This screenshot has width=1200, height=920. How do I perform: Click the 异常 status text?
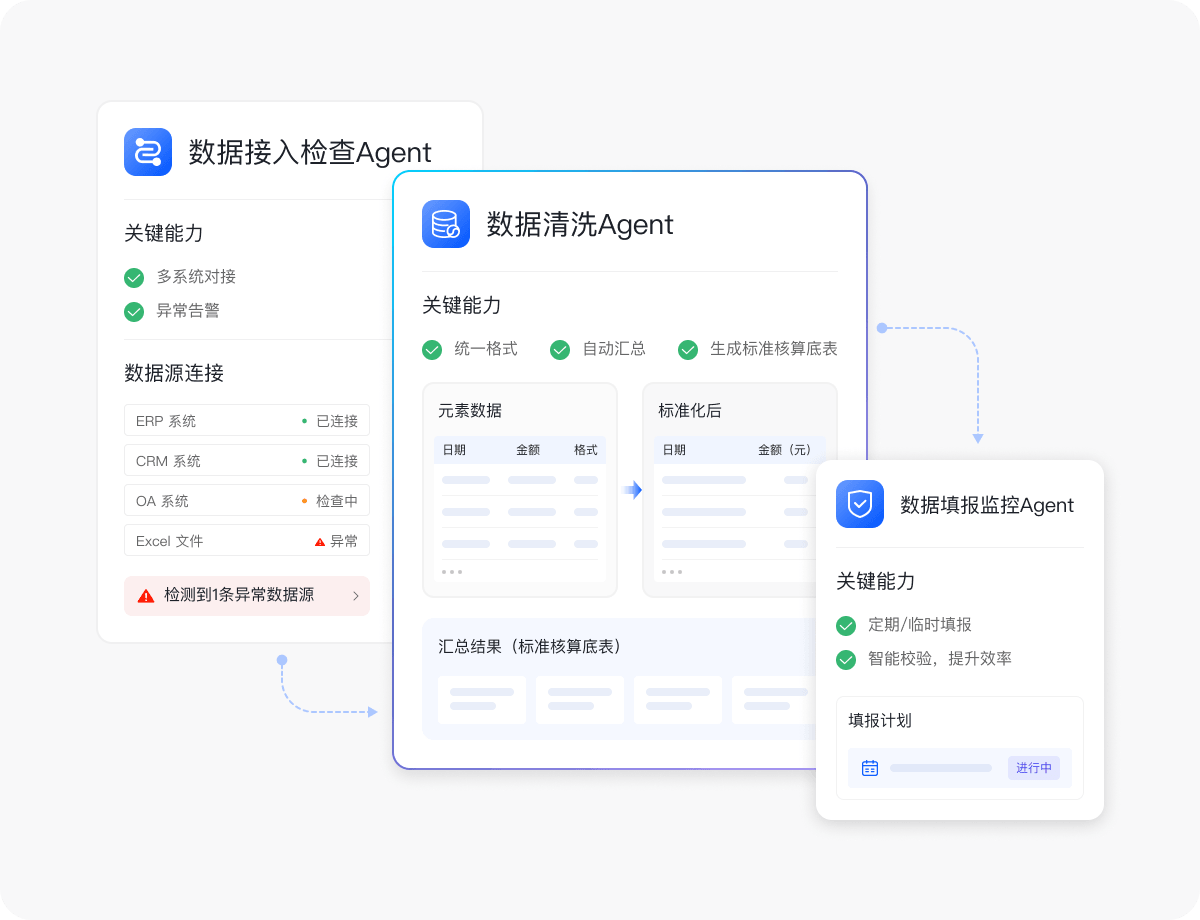click(x=344, y=541)
